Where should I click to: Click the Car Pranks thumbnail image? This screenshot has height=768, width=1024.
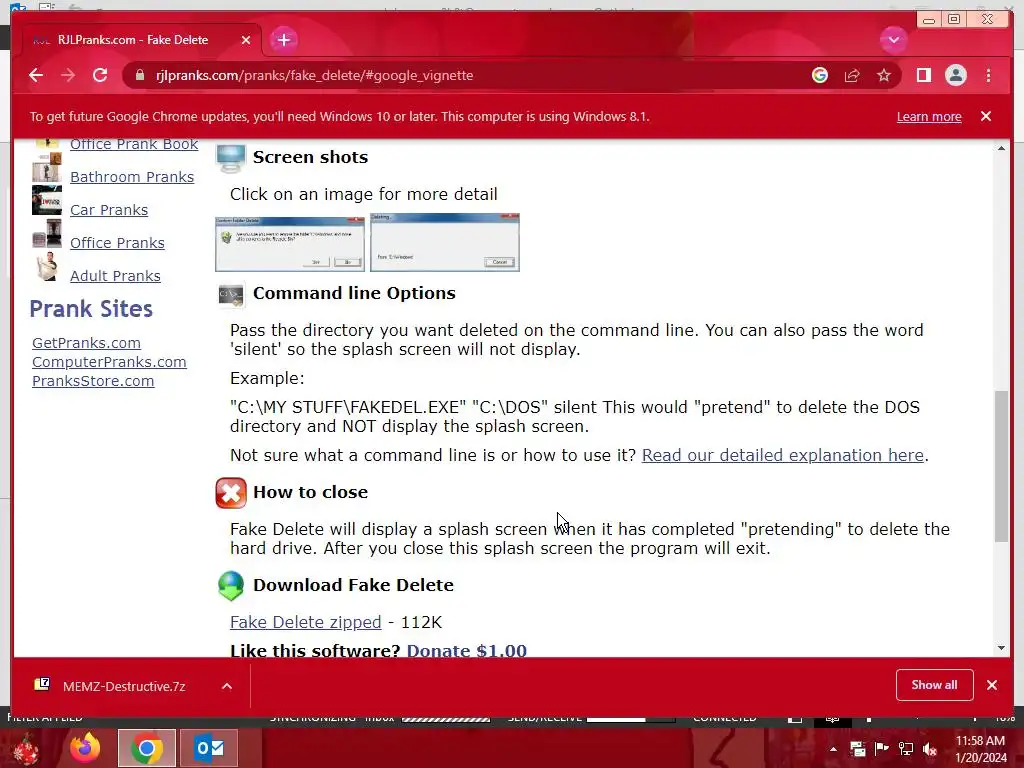click(x=46, y=200)
